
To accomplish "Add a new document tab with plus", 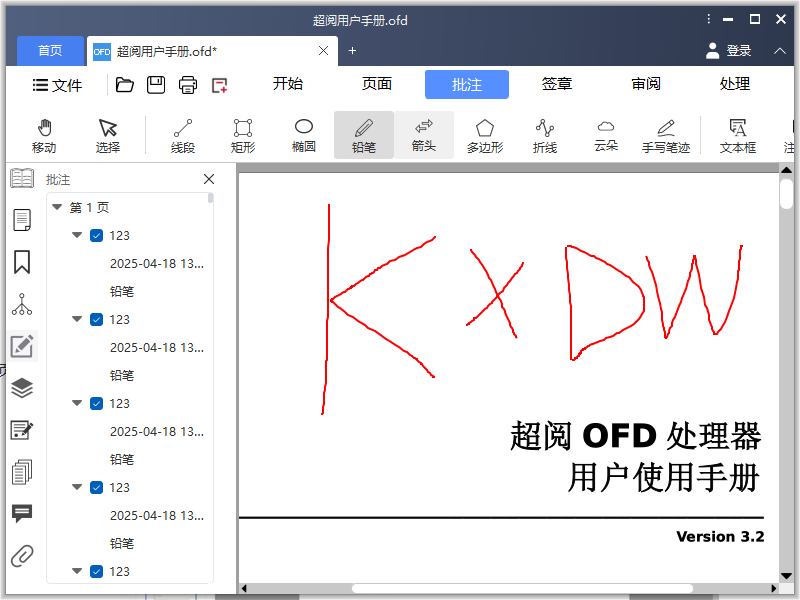I will tap(352, 51).
